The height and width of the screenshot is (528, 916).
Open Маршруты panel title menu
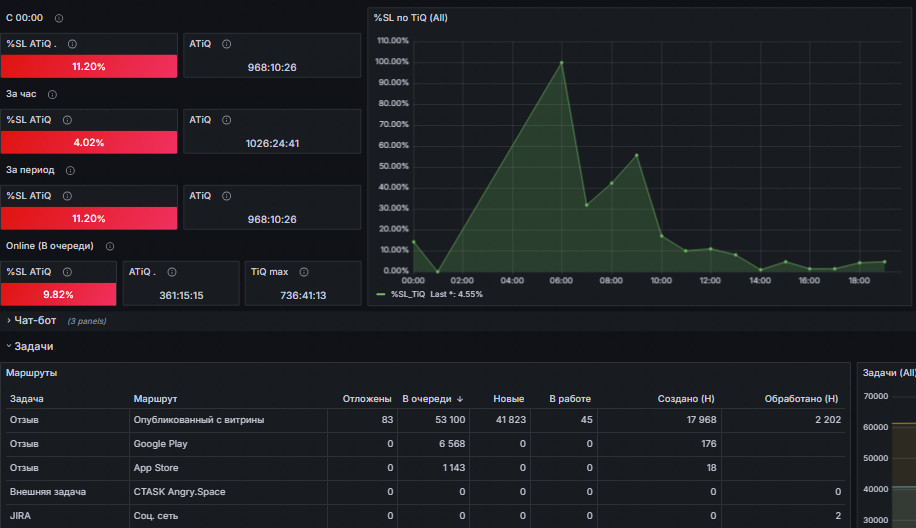coord(32,373)
